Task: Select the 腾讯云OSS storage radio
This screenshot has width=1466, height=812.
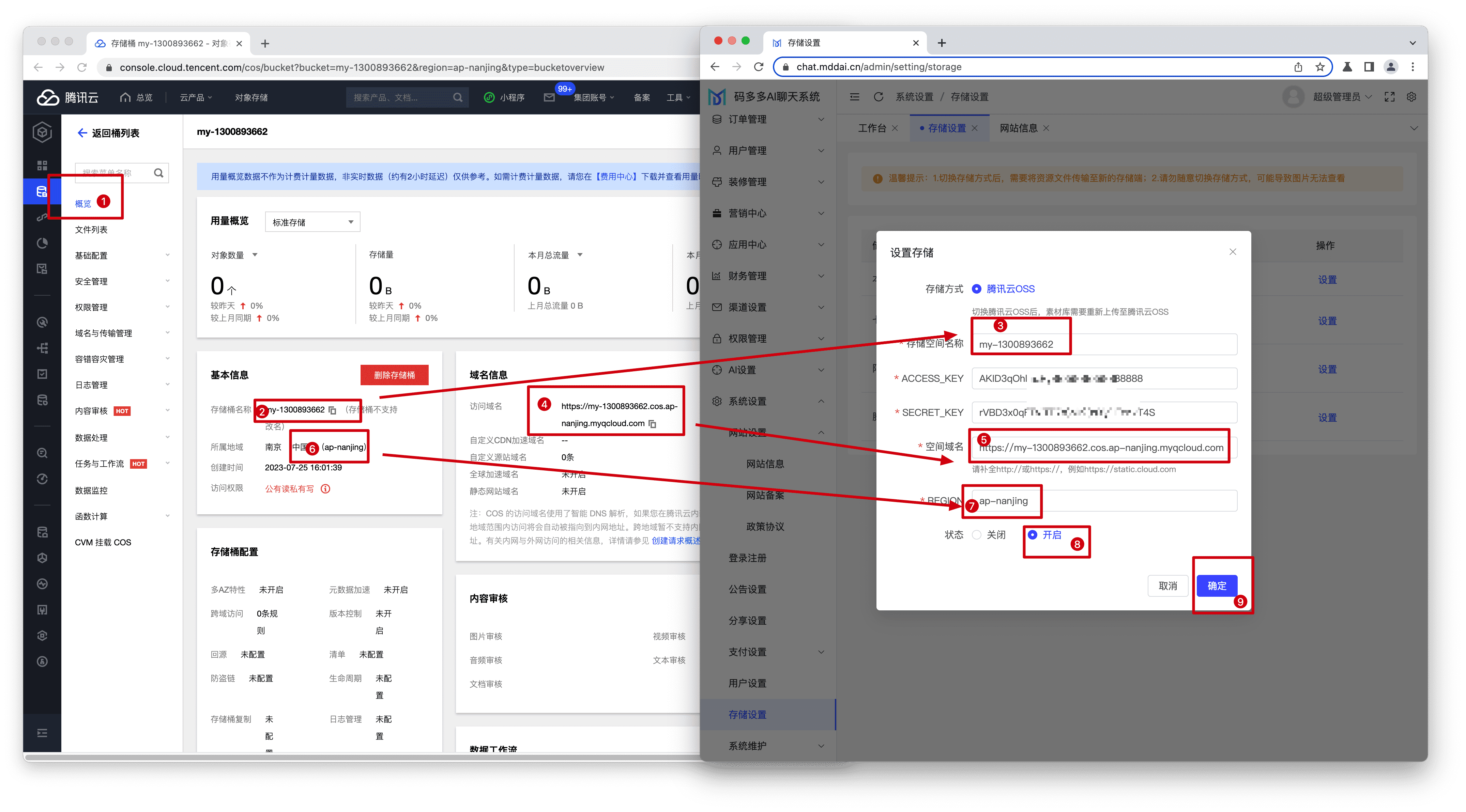Action: 977,289
